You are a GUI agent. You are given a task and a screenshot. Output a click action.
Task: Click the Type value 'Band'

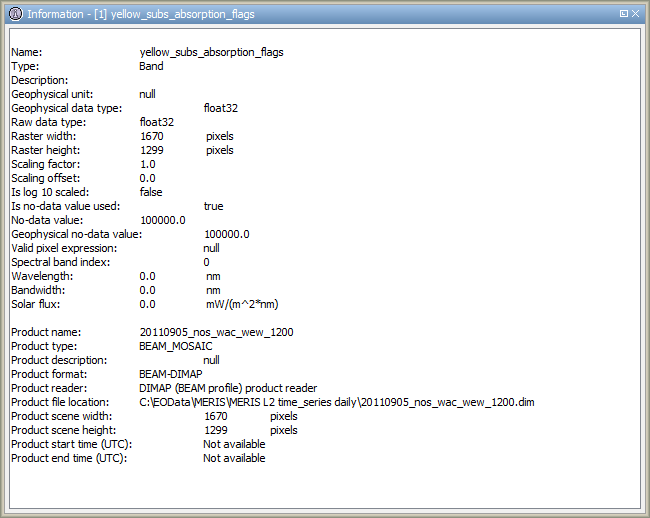(151, 66)
